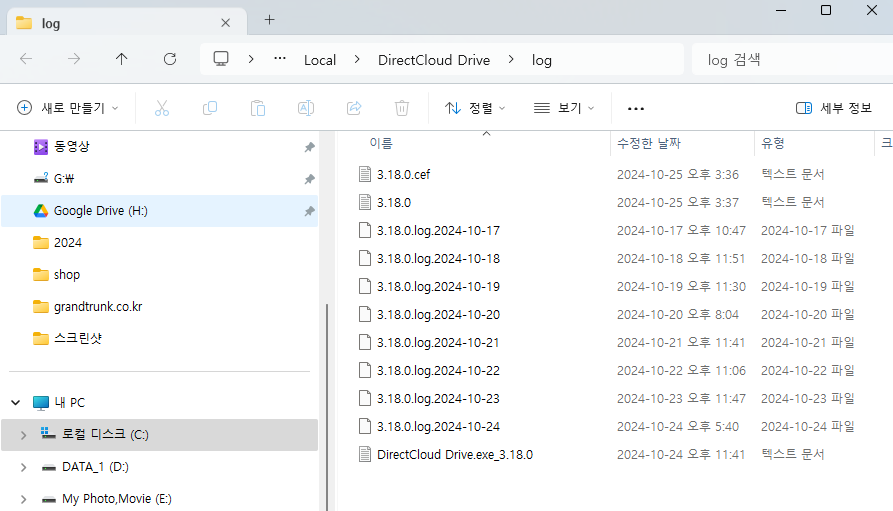Close the log tab
Screen dimensions: 893x511
(226, 23)
